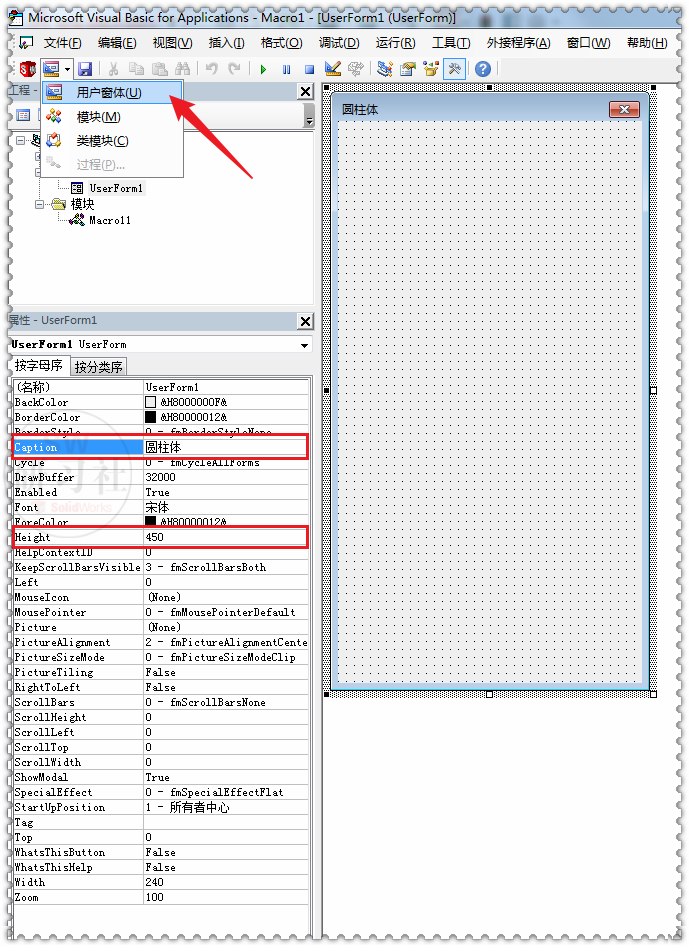Image resolution: width=689 pixels, height=947 pixels.
Task: Click View Code icon in project panel
Action: pyautogui.click(x=23, y=115)
